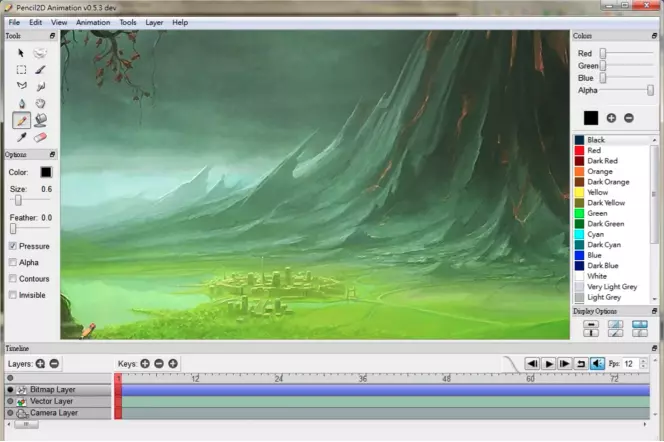
Task: Increase or decrease Fps with stepper arrows
Action: (644, 364)
